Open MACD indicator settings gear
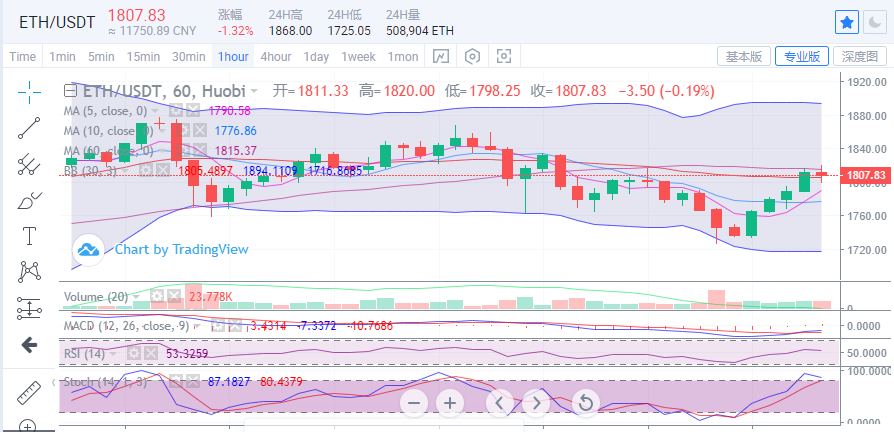 (217, 326)
